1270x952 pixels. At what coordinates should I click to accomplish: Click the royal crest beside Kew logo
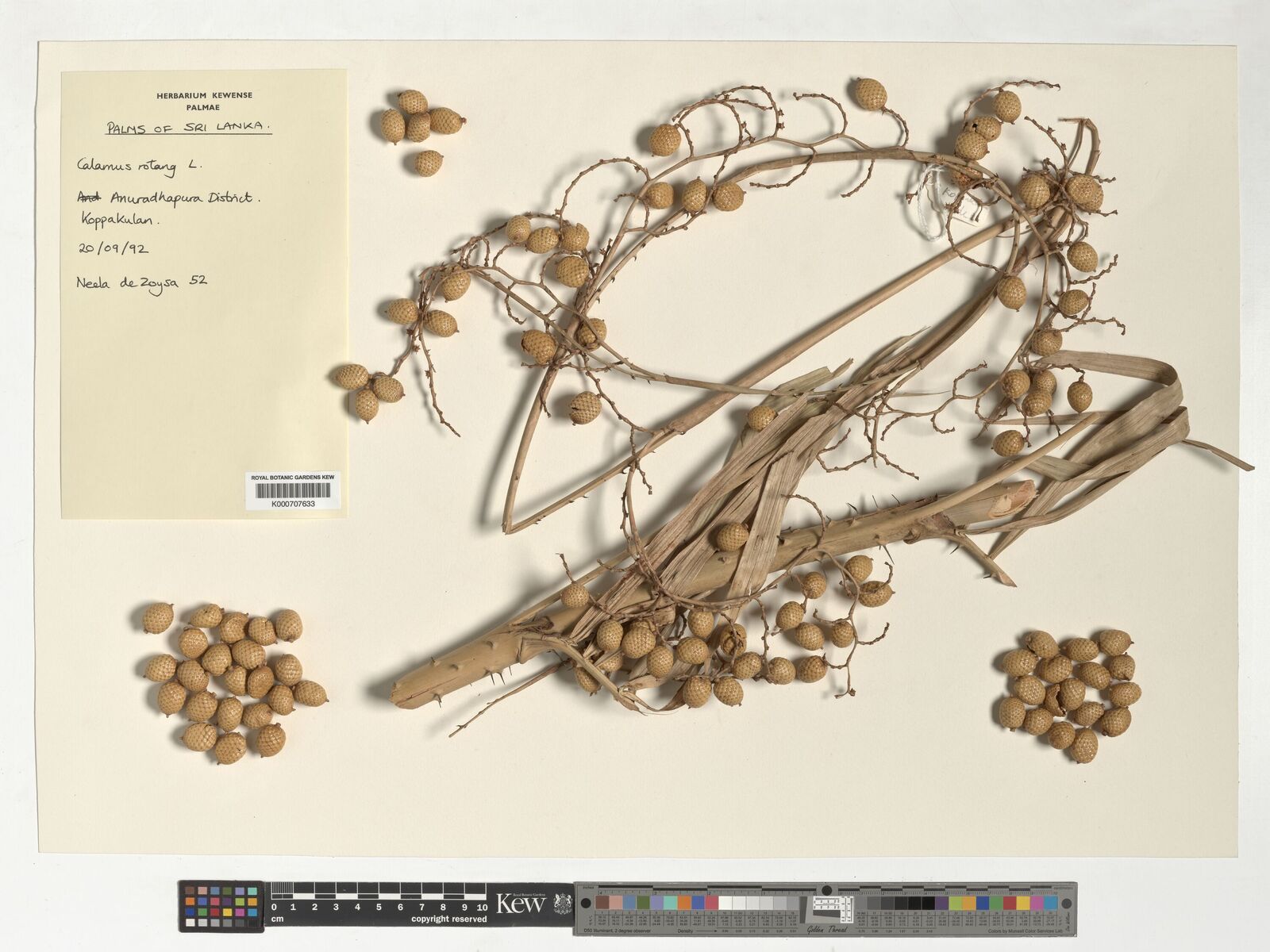[x=562, y=904]
